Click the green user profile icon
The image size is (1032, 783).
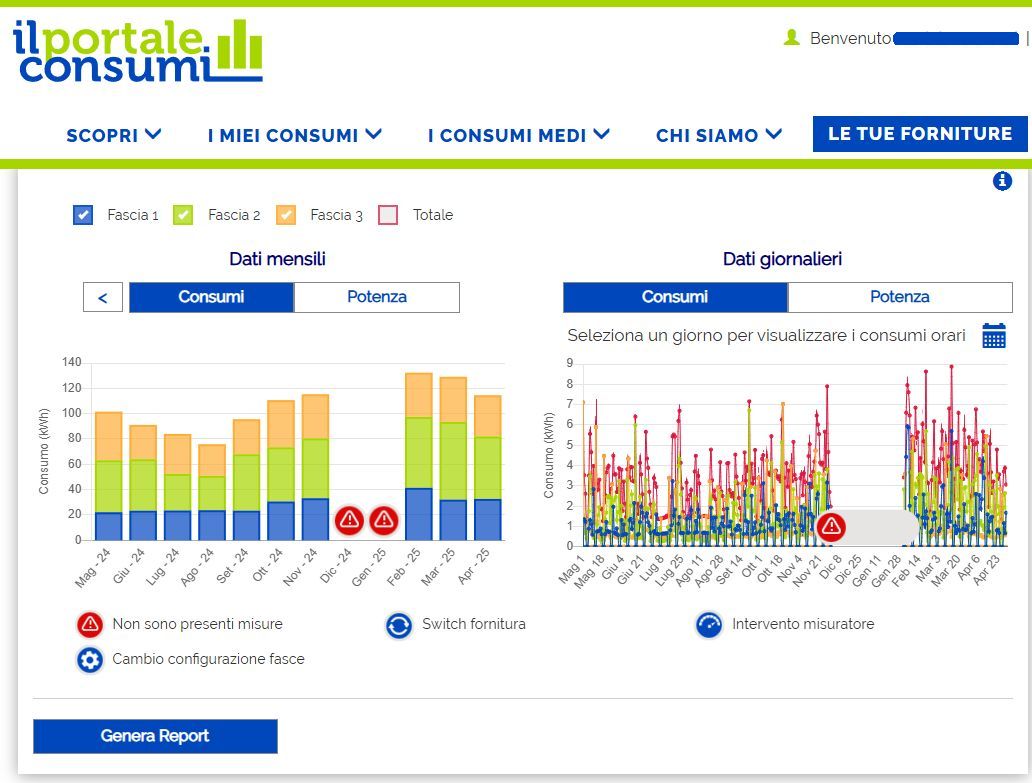[x=792, y=38]
